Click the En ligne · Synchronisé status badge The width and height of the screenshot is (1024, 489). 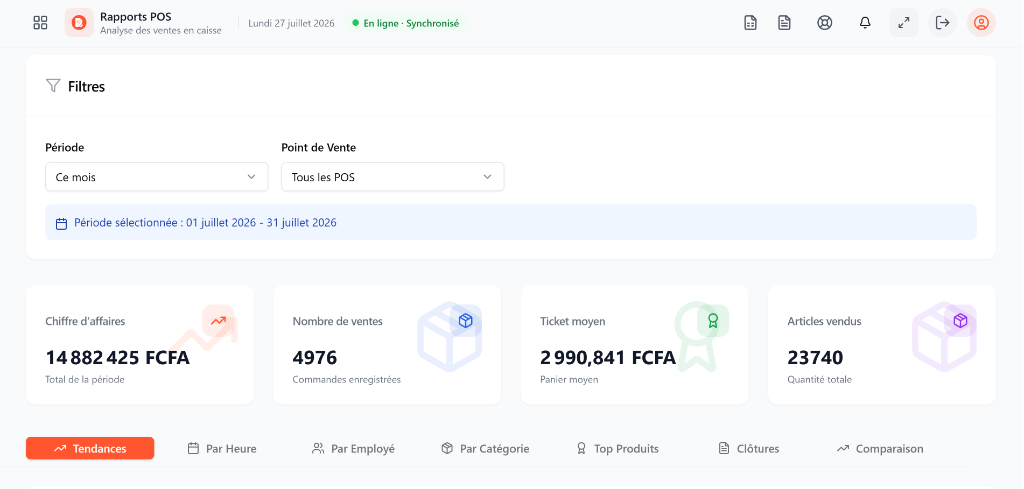click(x=406, y=23)
